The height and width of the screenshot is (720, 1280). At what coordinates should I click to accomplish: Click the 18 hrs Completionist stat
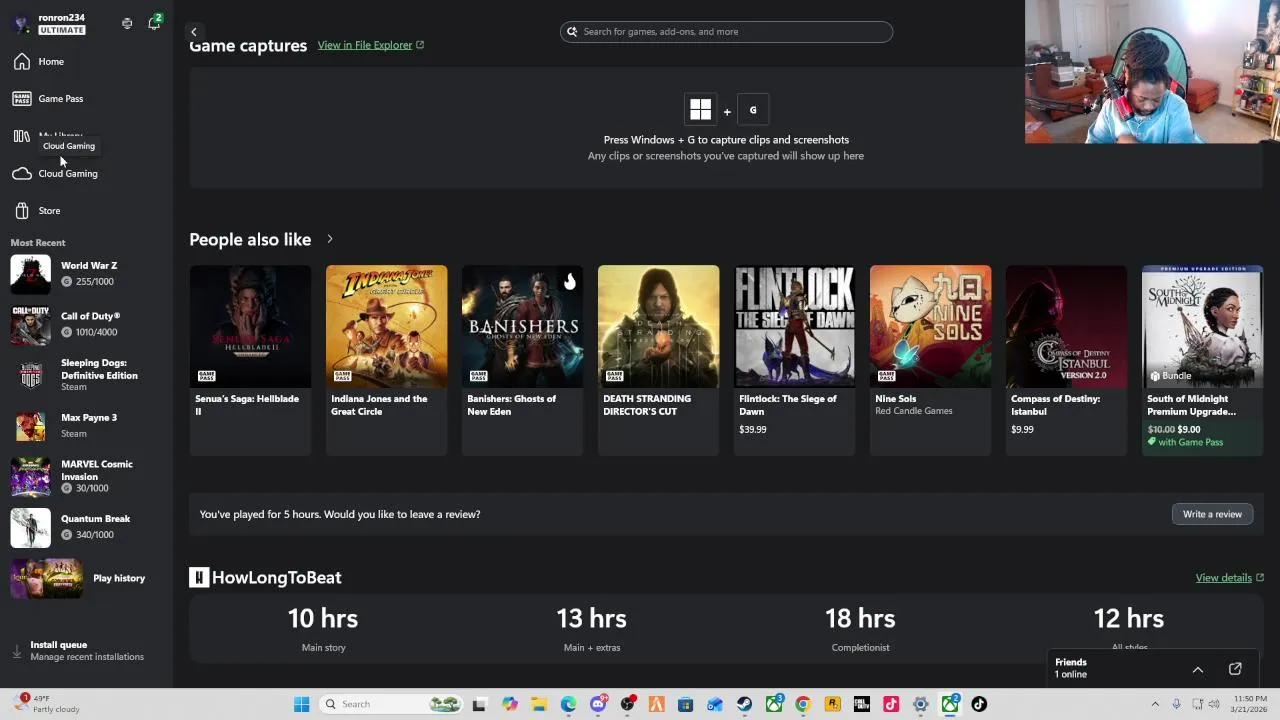point(860,628)
